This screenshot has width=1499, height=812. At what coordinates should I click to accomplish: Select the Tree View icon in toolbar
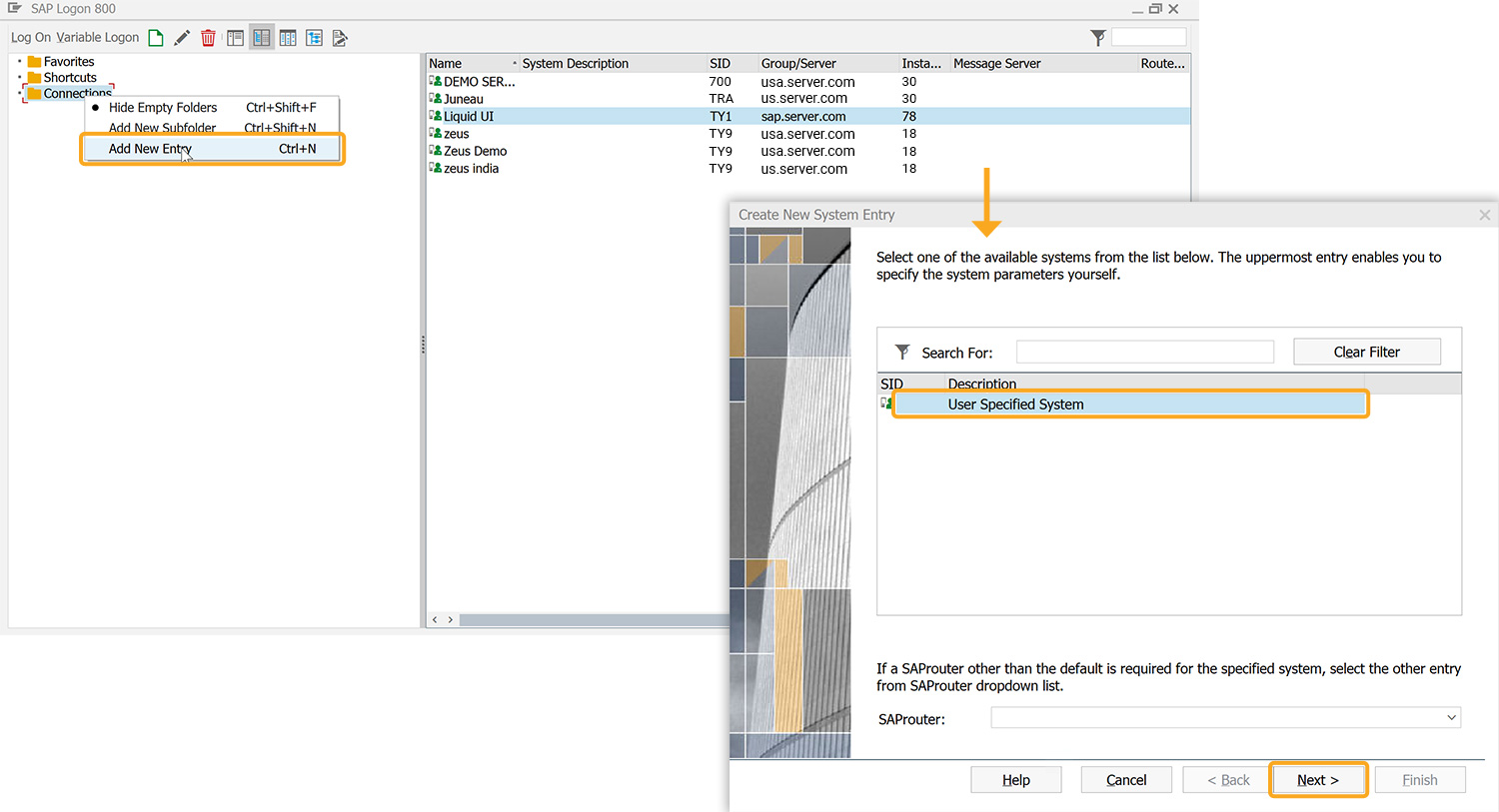click(314, 38)
